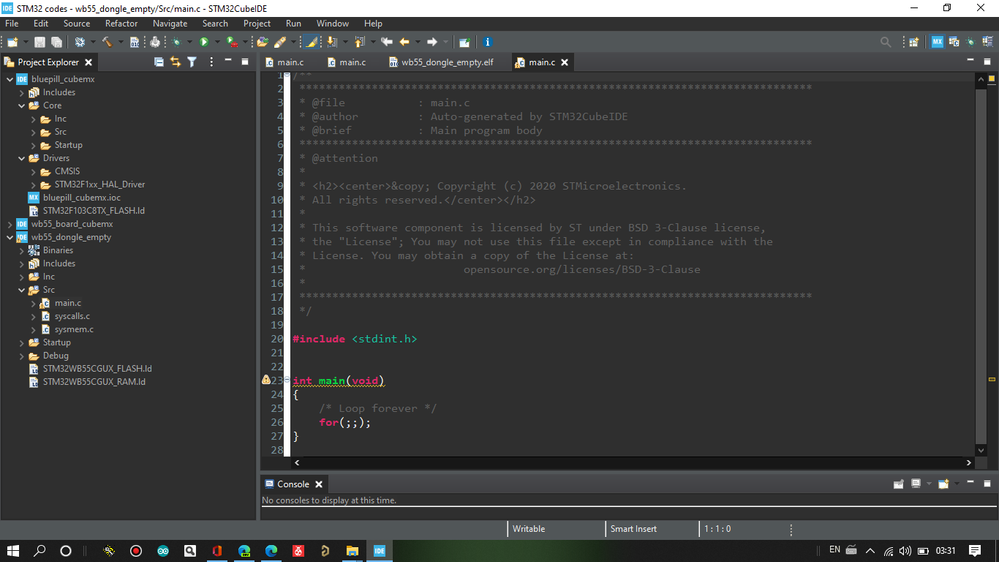The image size is (999, 562).
Task: Click the Open Perspective icon
Action: pos(914,42)
